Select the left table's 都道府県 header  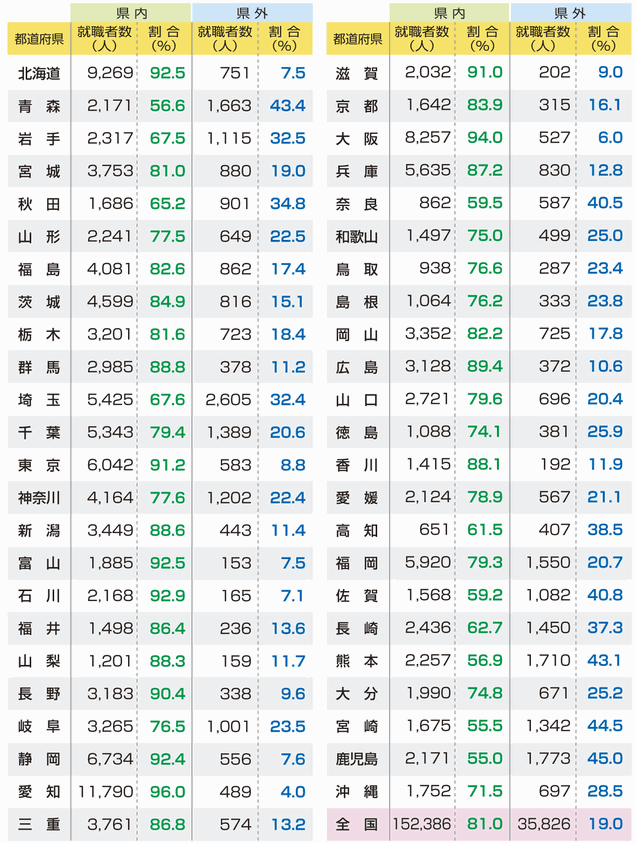pos(39,39)
